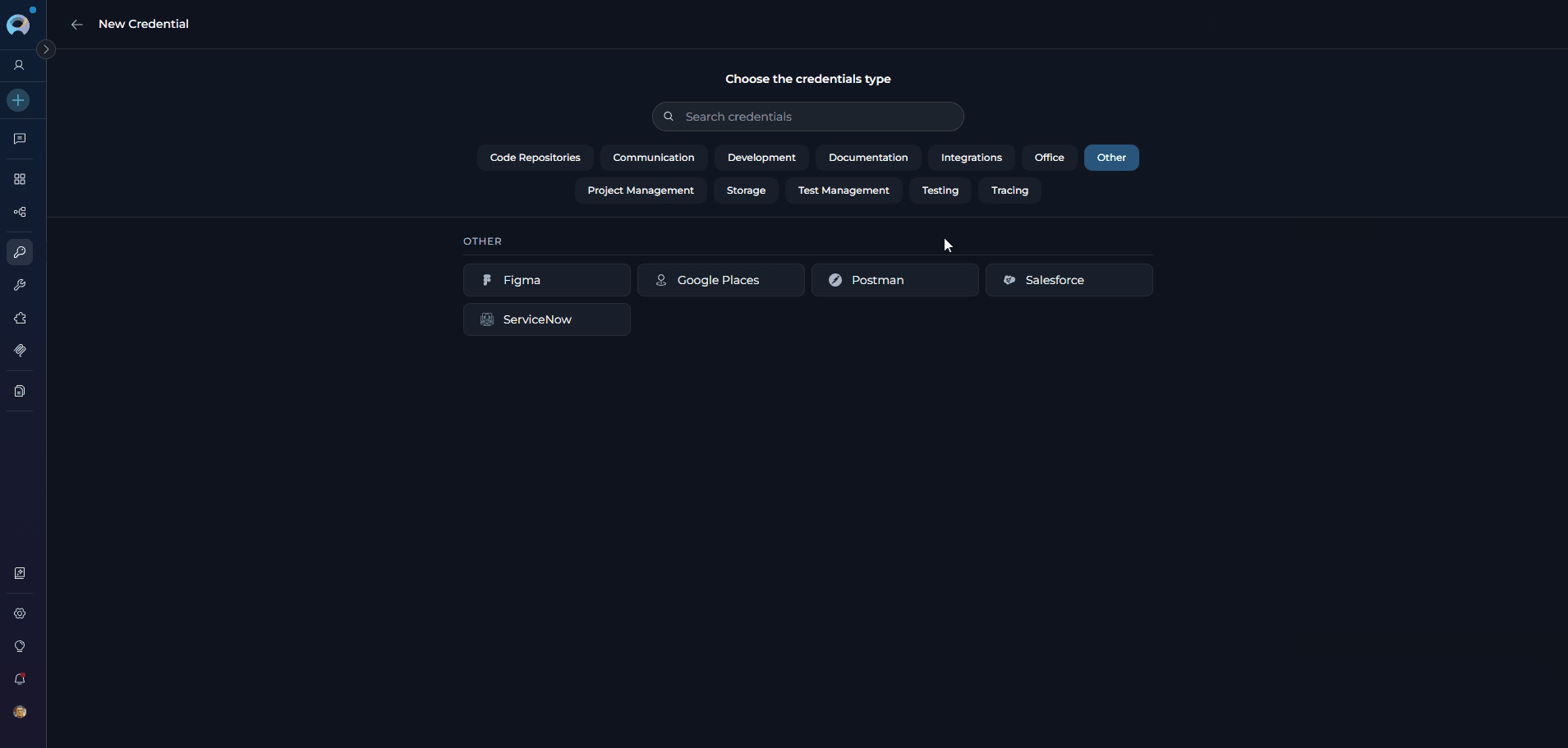This screenshot has width=1568, height=748.
Task: Deselect the Other category filter
Action: click(x=1111, y=158)
